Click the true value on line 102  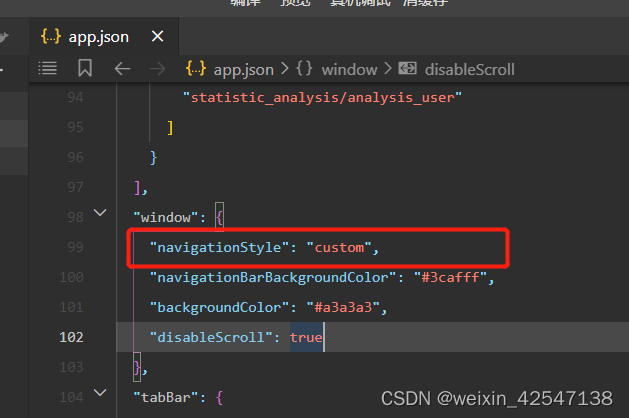click(306, 337)
